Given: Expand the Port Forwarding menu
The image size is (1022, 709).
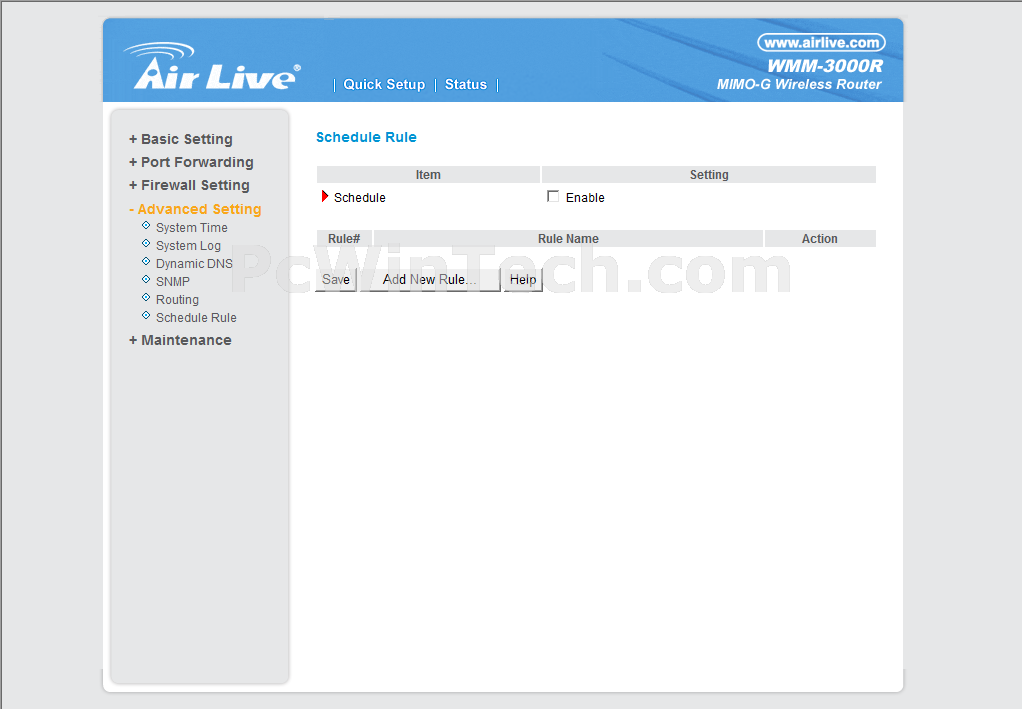Looking at the screenshot, I should (x=191, y=162).
